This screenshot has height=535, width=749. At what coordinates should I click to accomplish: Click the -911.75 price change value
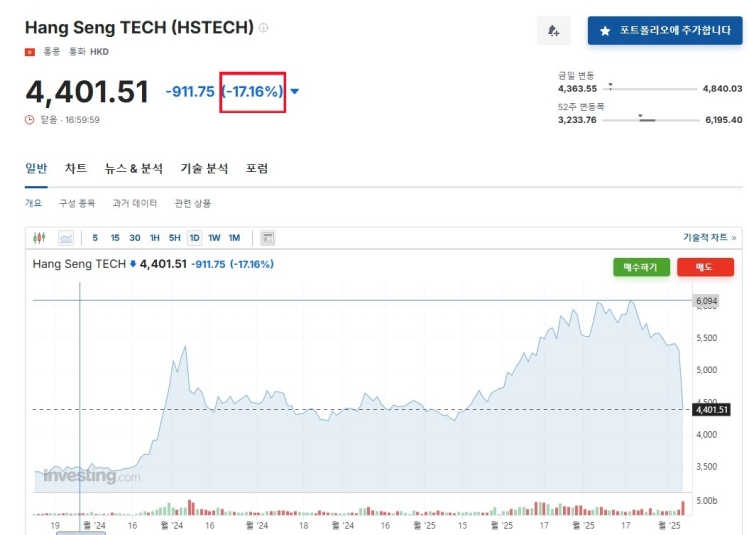pyautogui.click(x=190, y=91)
